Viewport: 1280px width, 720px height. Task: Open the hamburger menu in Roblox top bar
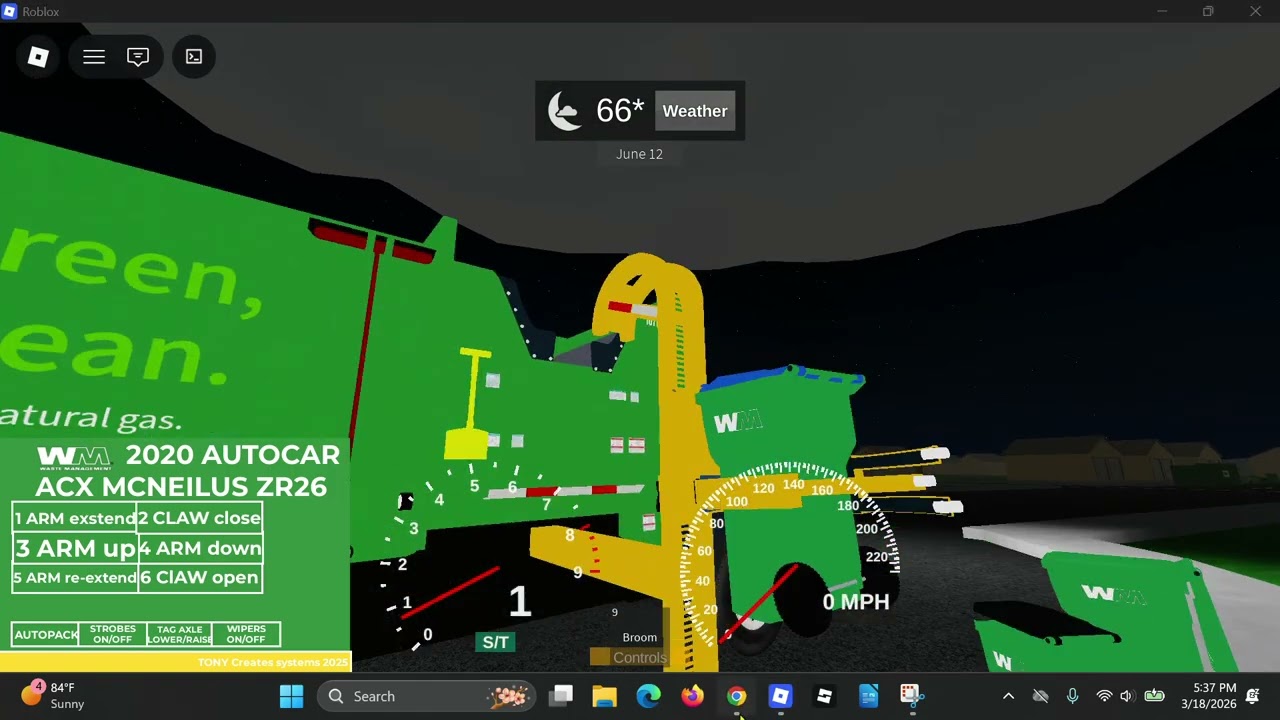click(x=94, y=57)
